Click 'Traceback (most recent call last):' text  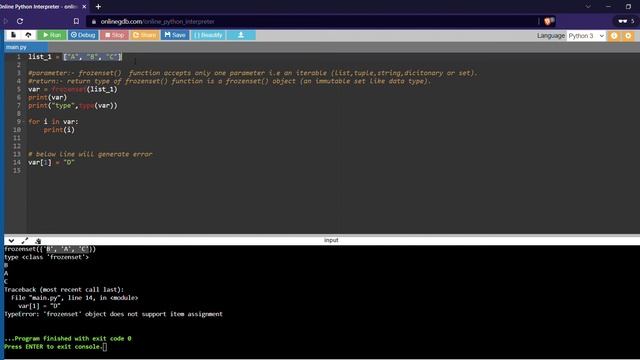click(64, 290)
